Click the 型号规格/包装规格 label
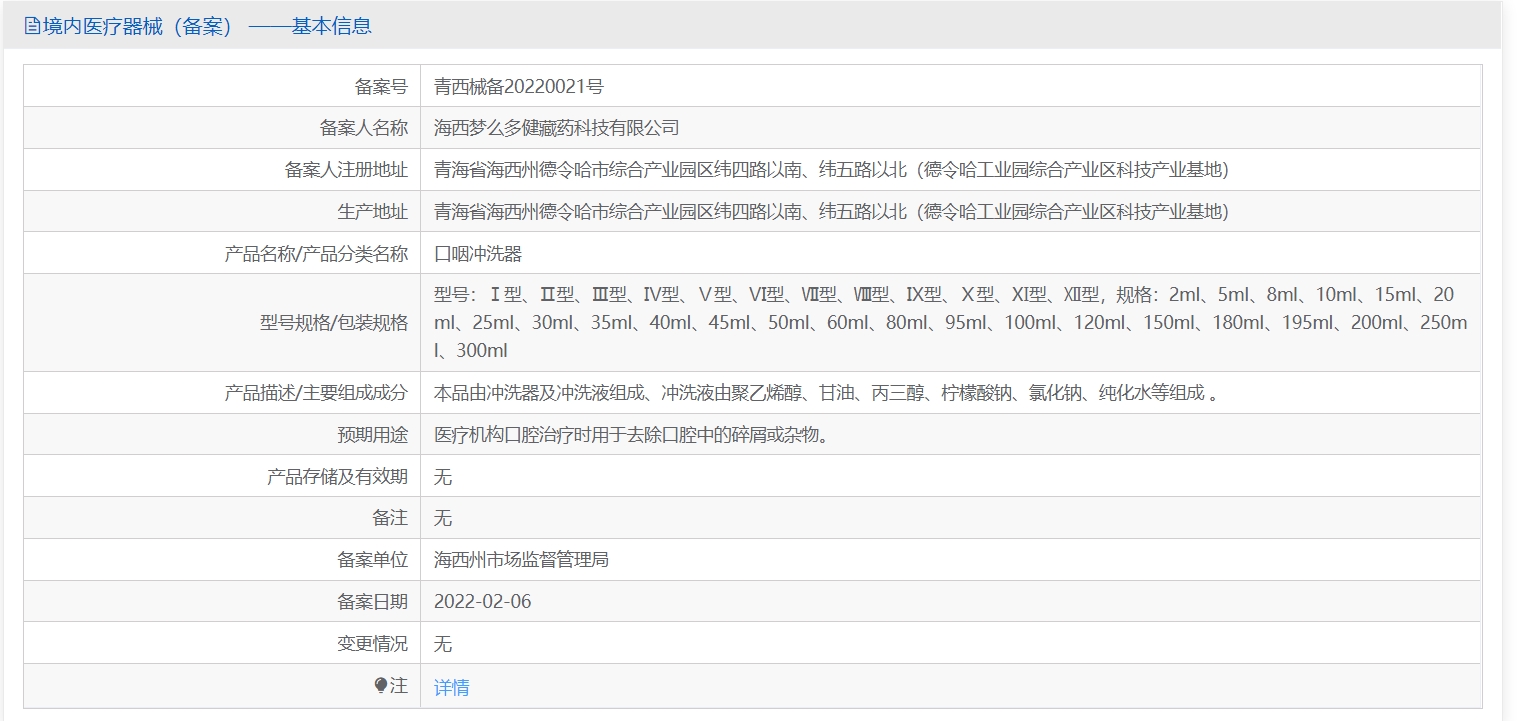Viewport: 1521px width, 721px height. coord(334,323)
